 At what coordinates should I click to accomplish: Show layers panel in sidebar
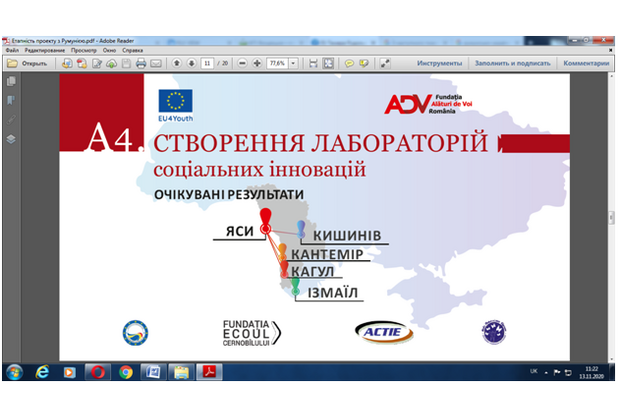coord(11,139)
